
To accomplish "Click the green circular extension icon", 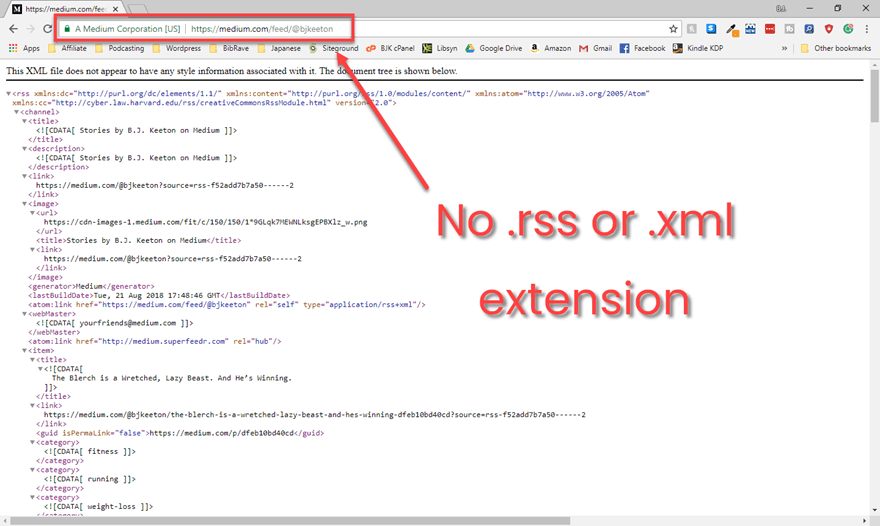I will coord(848,29).
